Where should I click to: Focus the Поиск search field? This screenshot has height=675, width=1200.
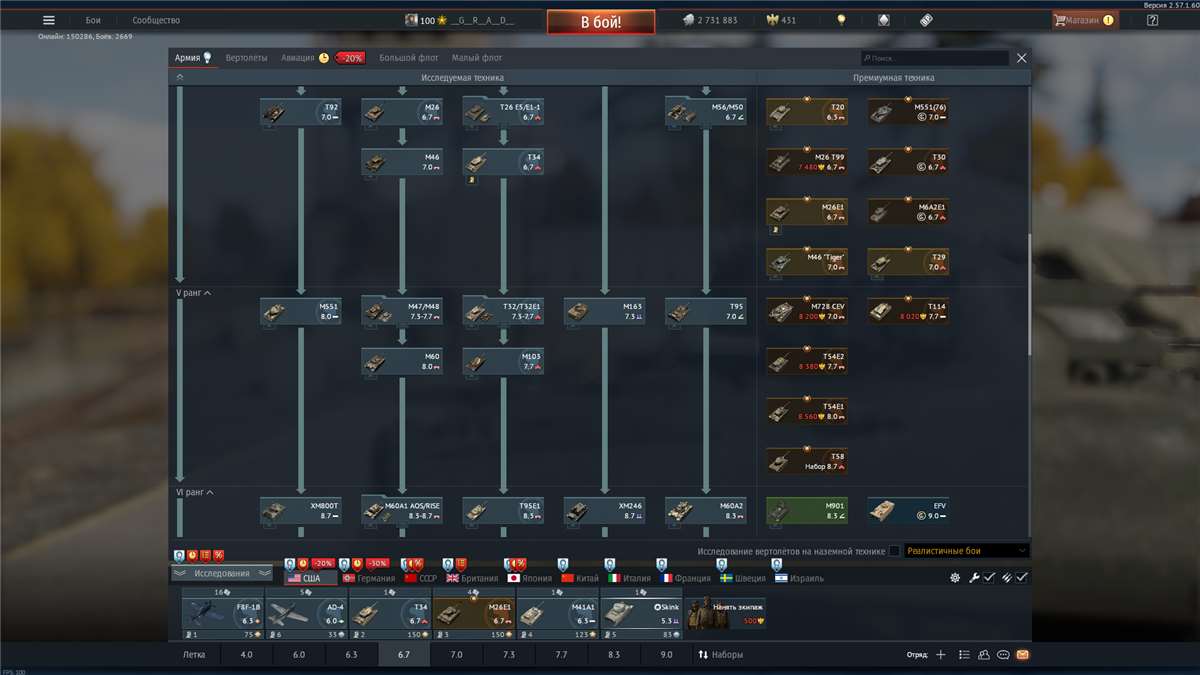[x=934, y=59]
